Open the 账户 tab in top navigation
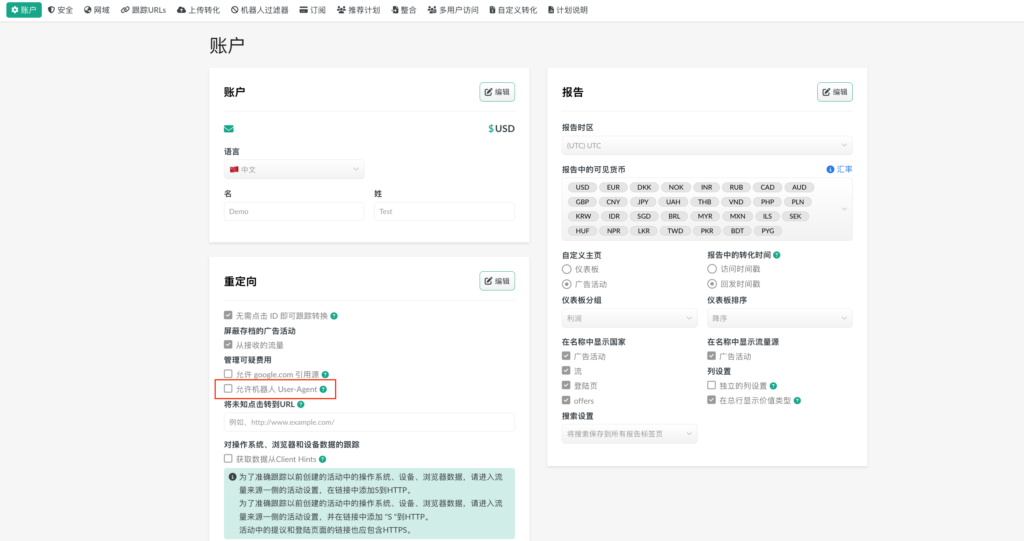The width and height of the screenshot is (1024, 541). tap(24, 10)
